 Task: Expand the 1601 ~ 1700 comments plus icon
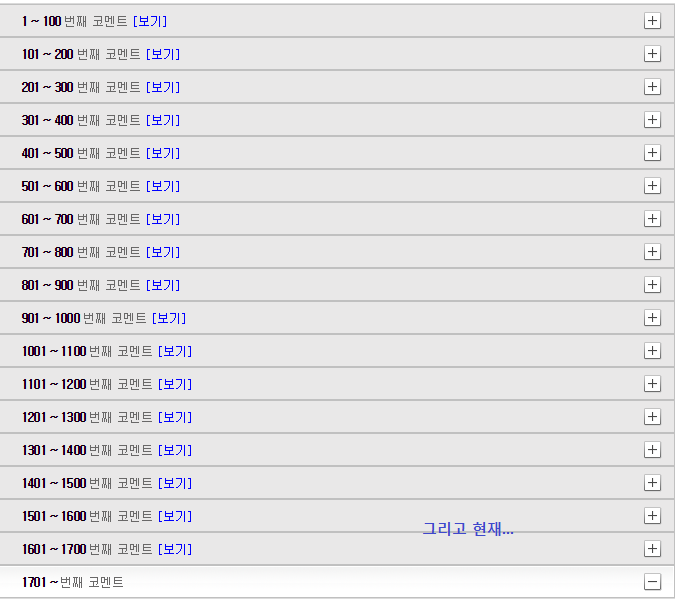click(x=652, y=549)
